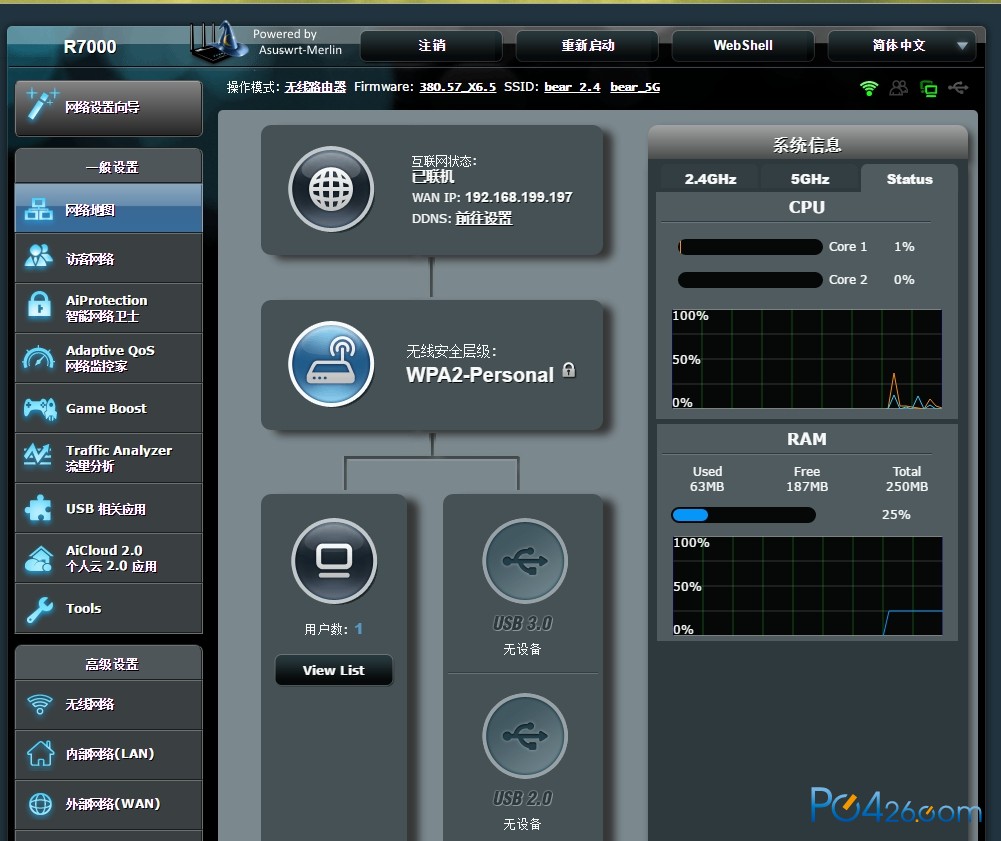Click the padlock next to WPA2-Personal
The width and height of the screenshot is (1001, 841).
click(x=569, y=370)
